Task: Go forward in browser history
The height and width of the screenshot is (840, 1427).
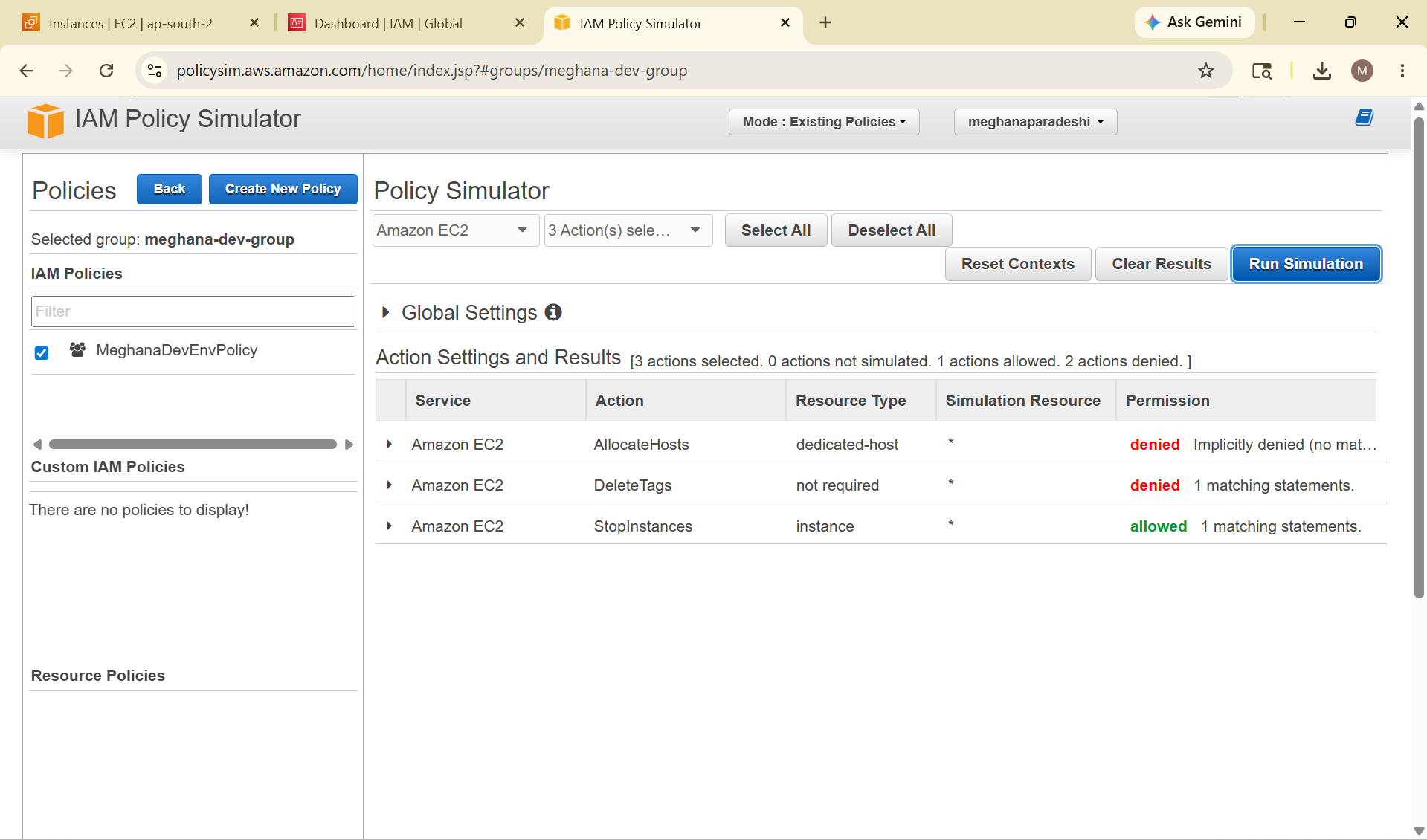Action: coord(66,71)
